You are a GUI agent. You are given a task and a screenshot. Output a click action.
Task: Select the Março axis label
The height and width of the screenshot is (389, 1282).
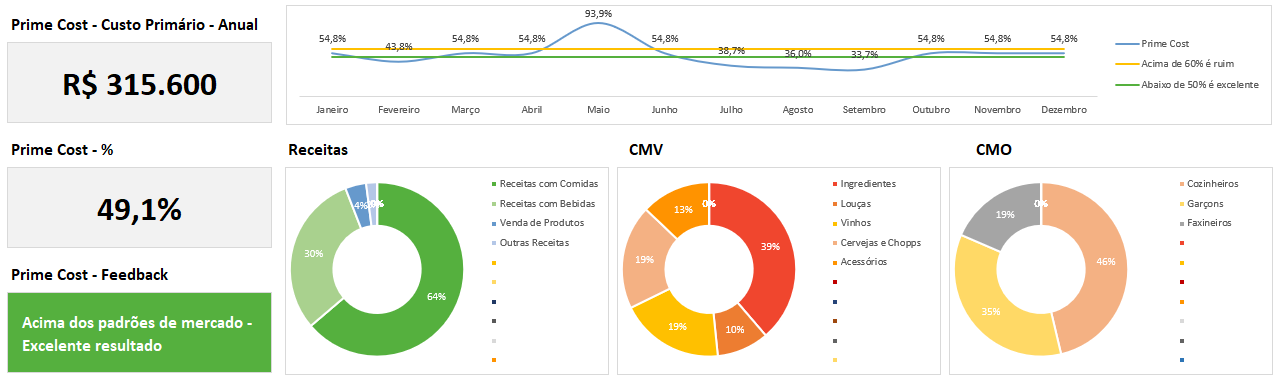(x=465, y=109)
